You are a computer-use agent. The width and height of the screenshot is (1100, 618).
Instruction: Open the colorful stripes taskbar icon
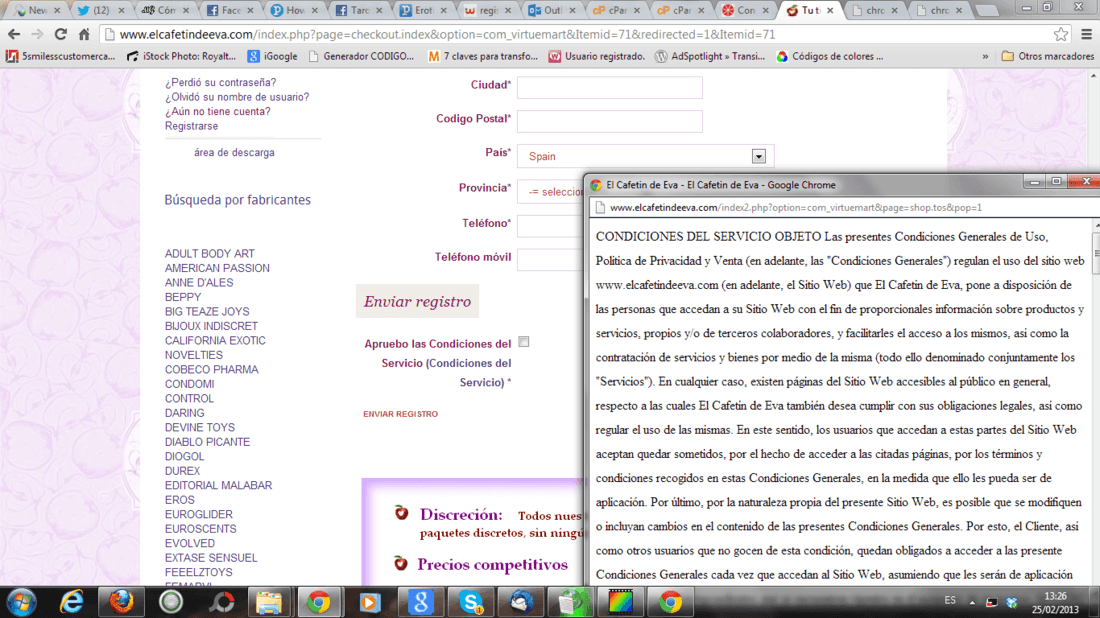coord(620,602)
